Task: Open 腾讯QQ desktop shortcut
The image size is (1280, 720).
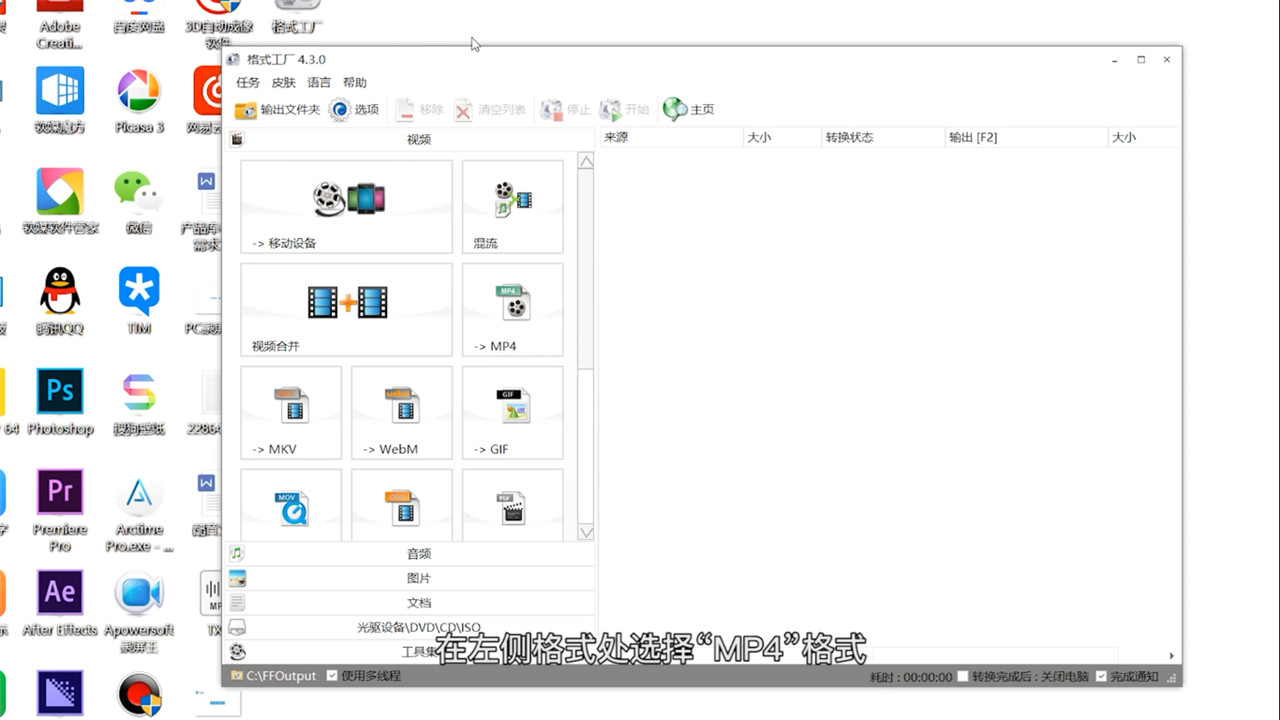Action: 60,301
